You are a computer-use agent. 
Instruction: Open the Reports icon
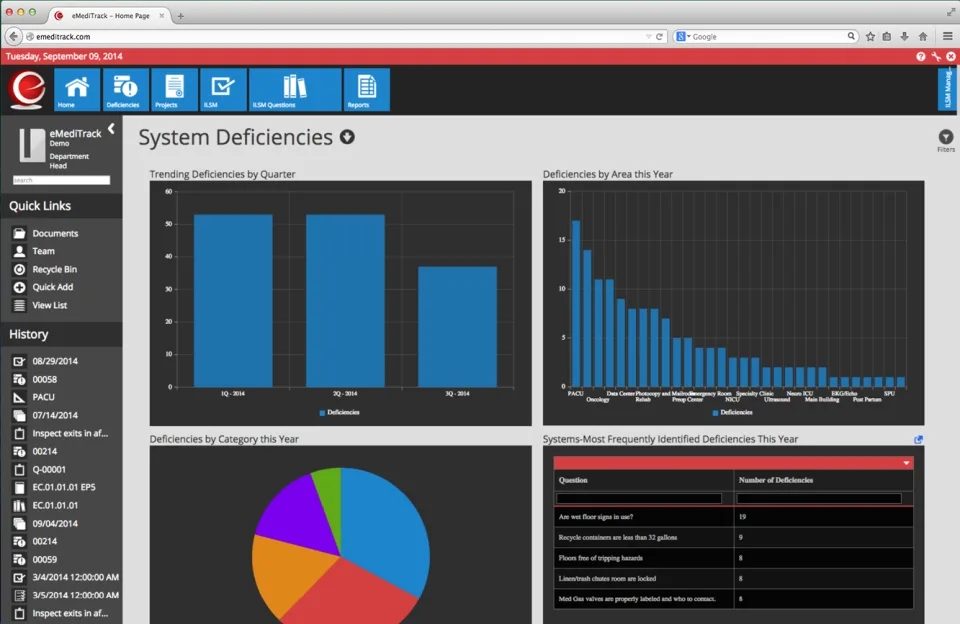click(366, 89)
